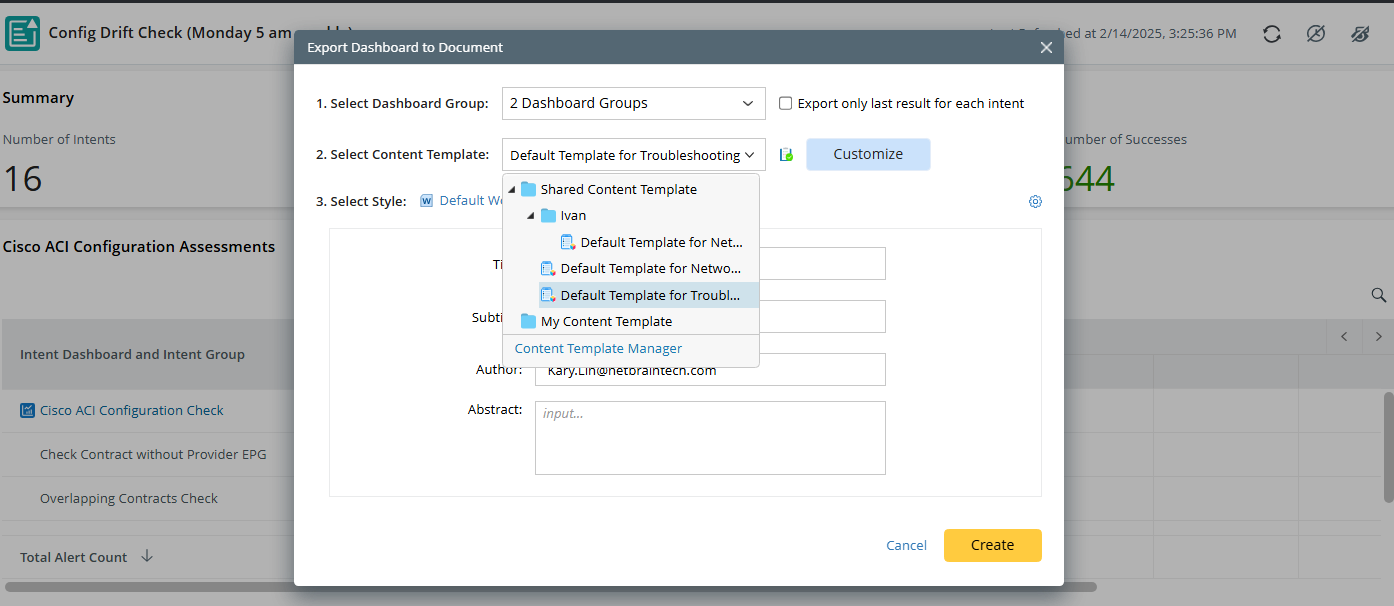Click the Customize button
1394x606 pixels.
coord(867,154)
